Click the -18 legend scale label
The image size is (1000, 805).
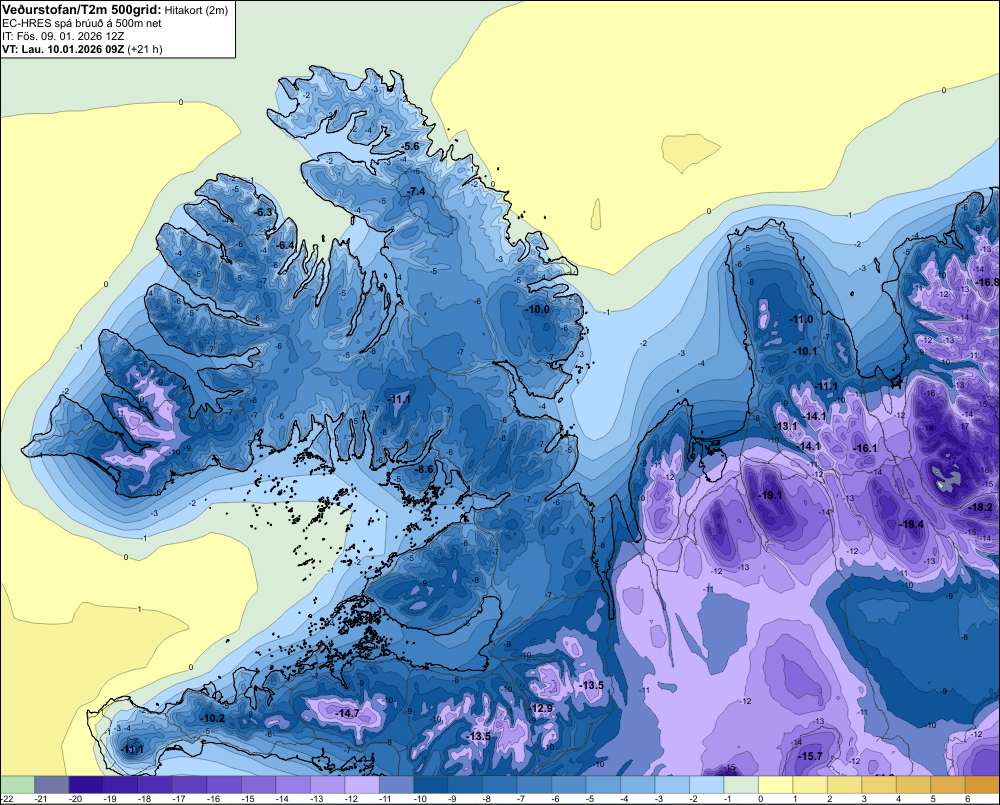click(x=143, y=799)
